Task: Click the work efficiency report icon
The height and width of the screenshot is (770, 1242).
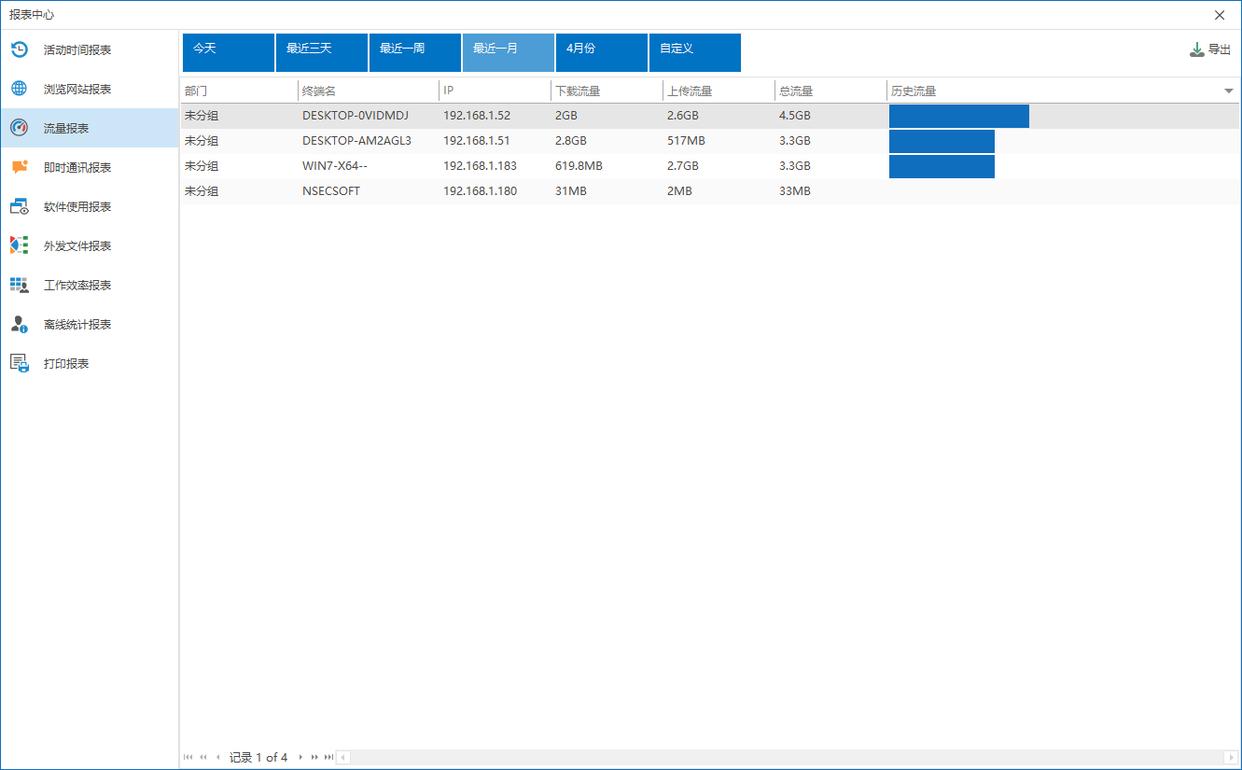Action: [x=19, y=285]
